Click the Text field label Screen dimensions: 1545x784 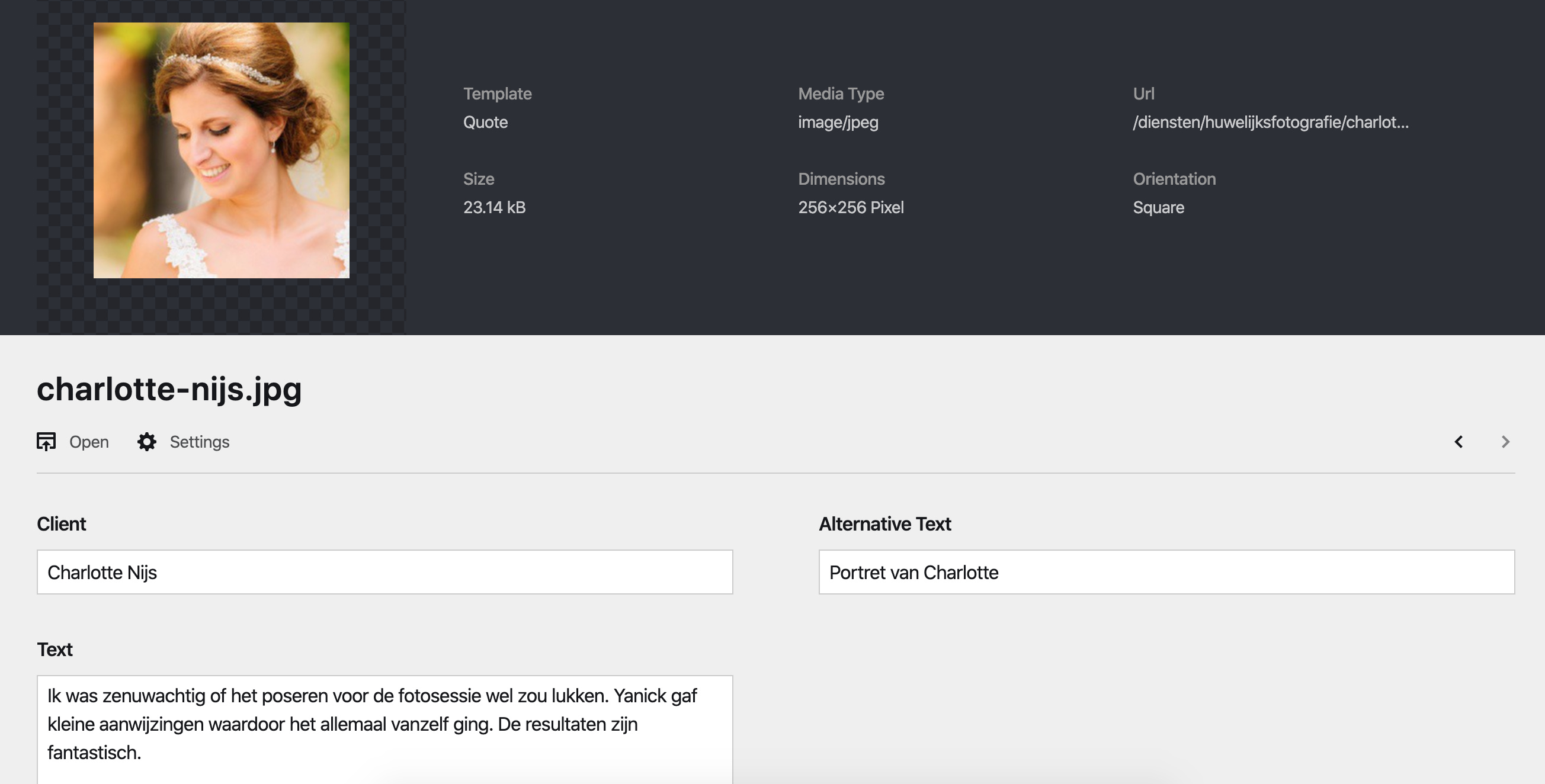tap(55, 649)
